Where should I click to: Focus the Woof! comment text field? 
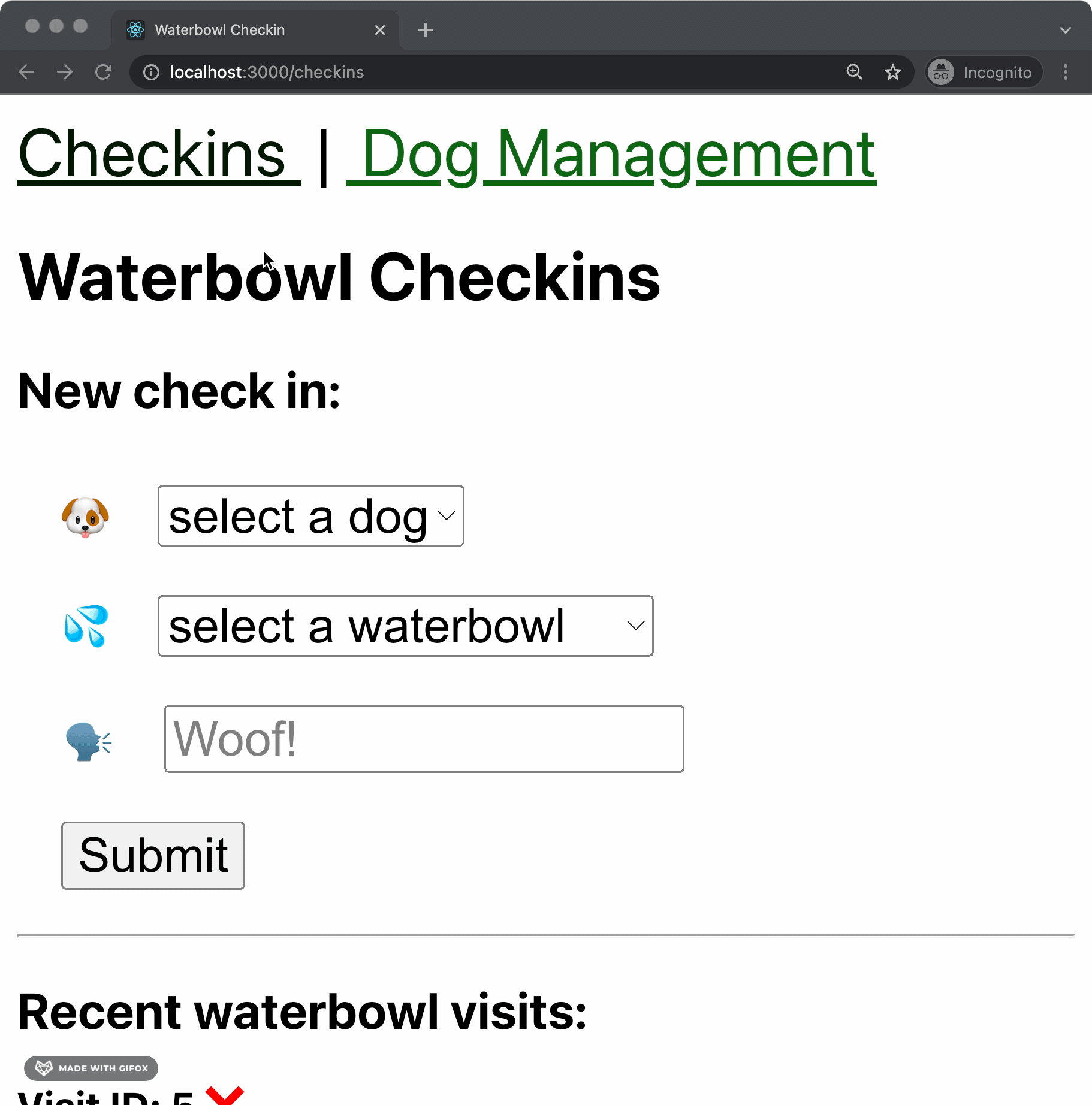(424, 738)
